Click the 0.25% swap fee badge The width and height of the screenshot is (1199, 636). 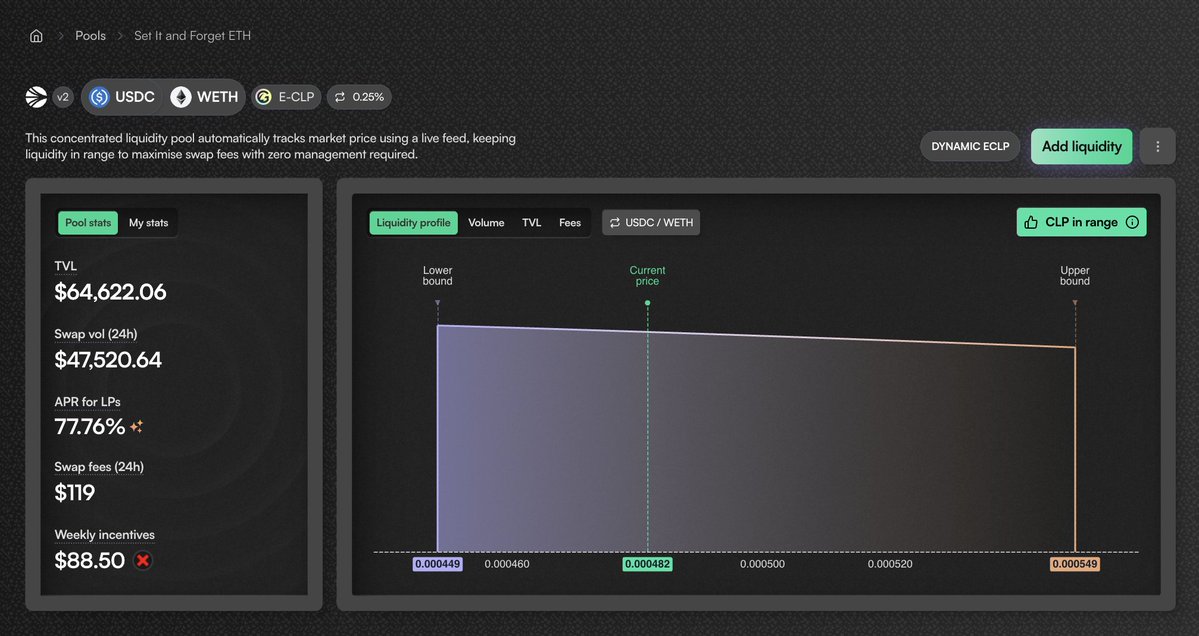click(359, 97)
